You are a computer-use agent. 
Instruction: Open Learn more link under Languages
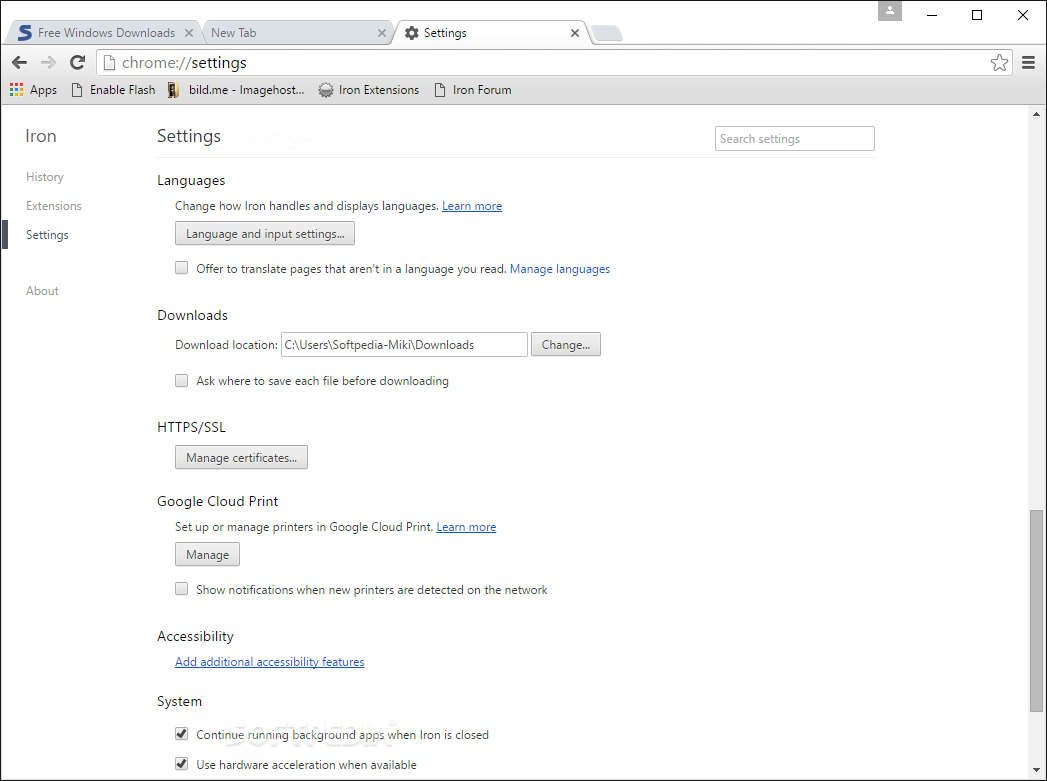tap(472, 206)
